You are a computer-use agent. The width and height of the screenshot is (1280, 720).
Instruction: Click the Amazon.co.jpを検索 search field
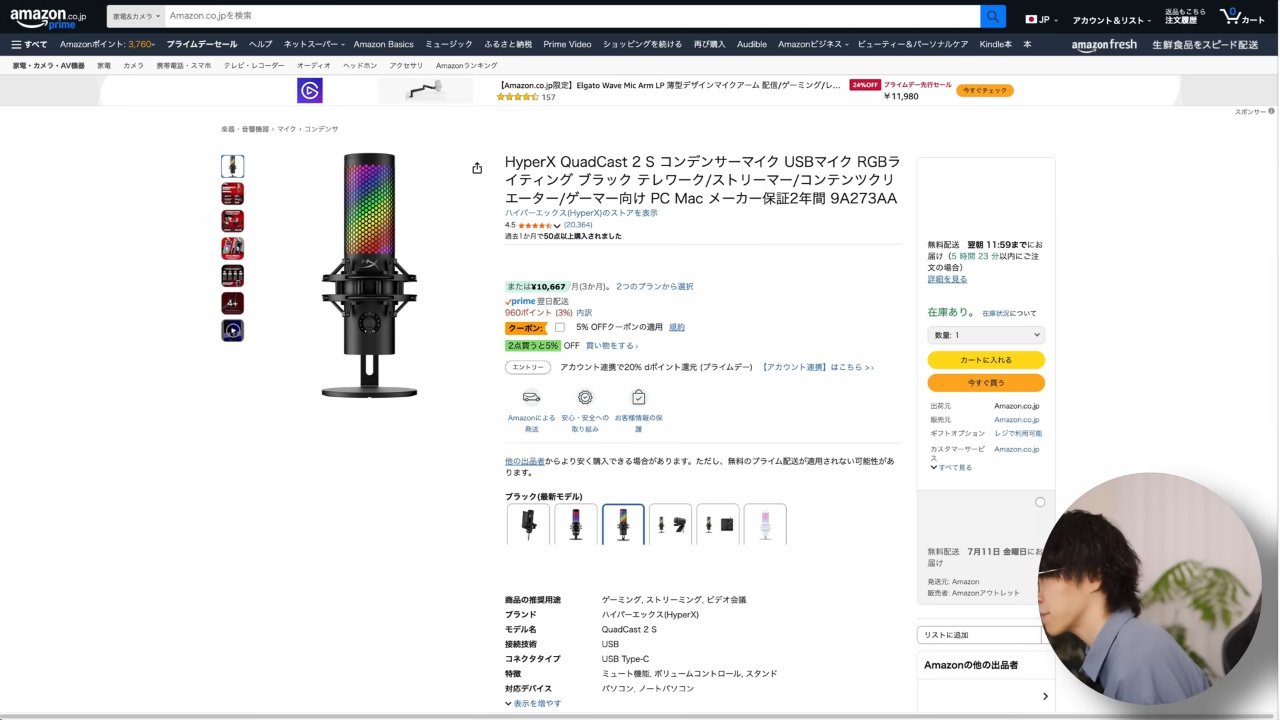pyautogui.click(x=572, y=16)
